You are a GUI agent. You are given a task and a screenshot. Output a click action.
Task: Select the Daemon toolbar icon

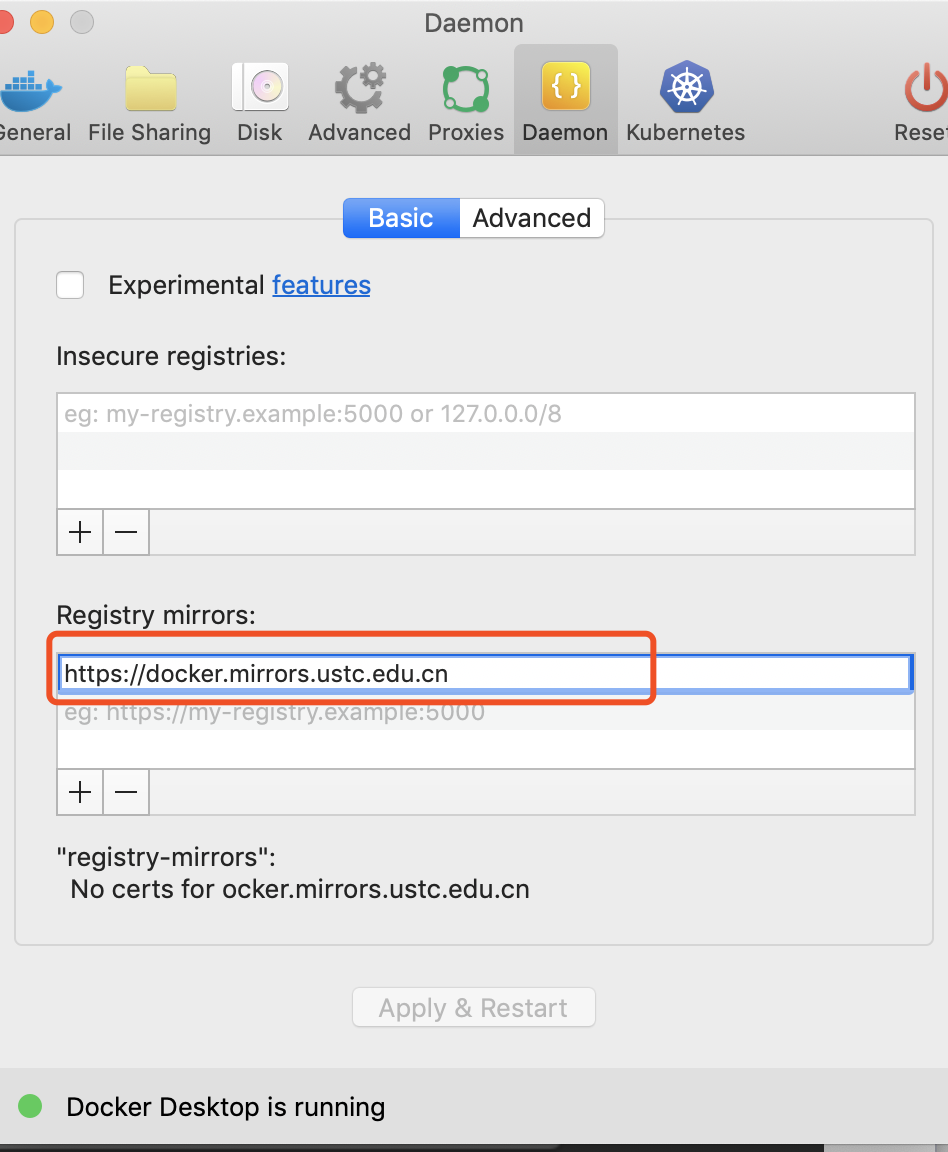tap(565, 90)
